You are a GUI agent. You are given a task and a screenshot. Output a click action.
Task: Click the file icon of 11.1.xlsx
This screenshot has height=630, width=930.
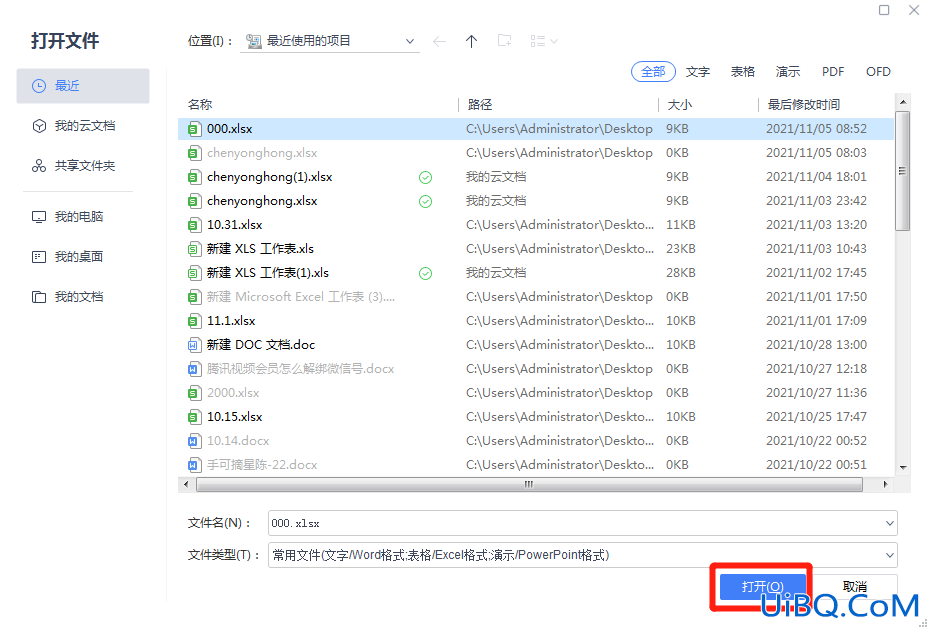(194, 321)
